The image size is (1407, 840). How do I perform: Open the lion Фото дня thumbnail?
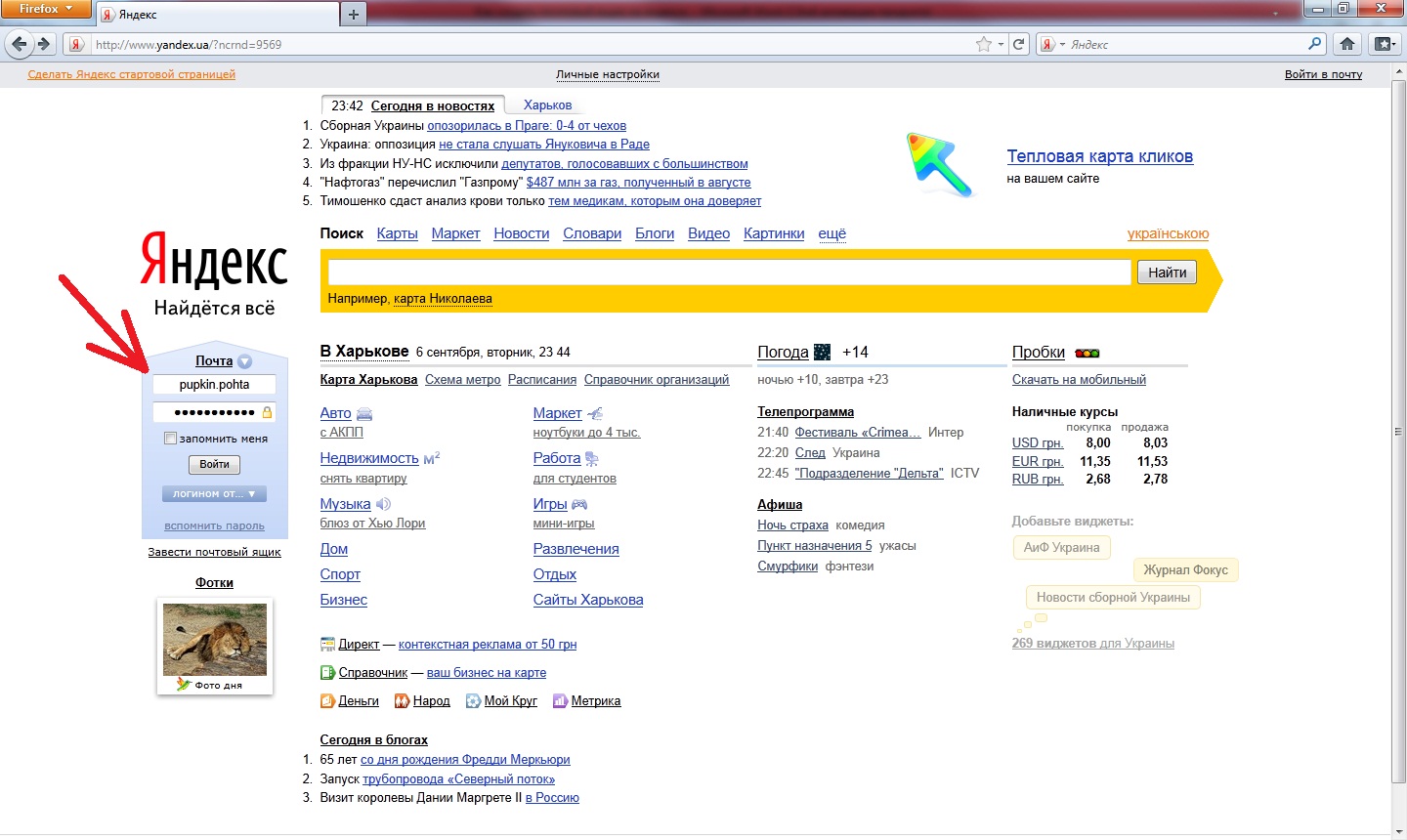coord(214,640)
